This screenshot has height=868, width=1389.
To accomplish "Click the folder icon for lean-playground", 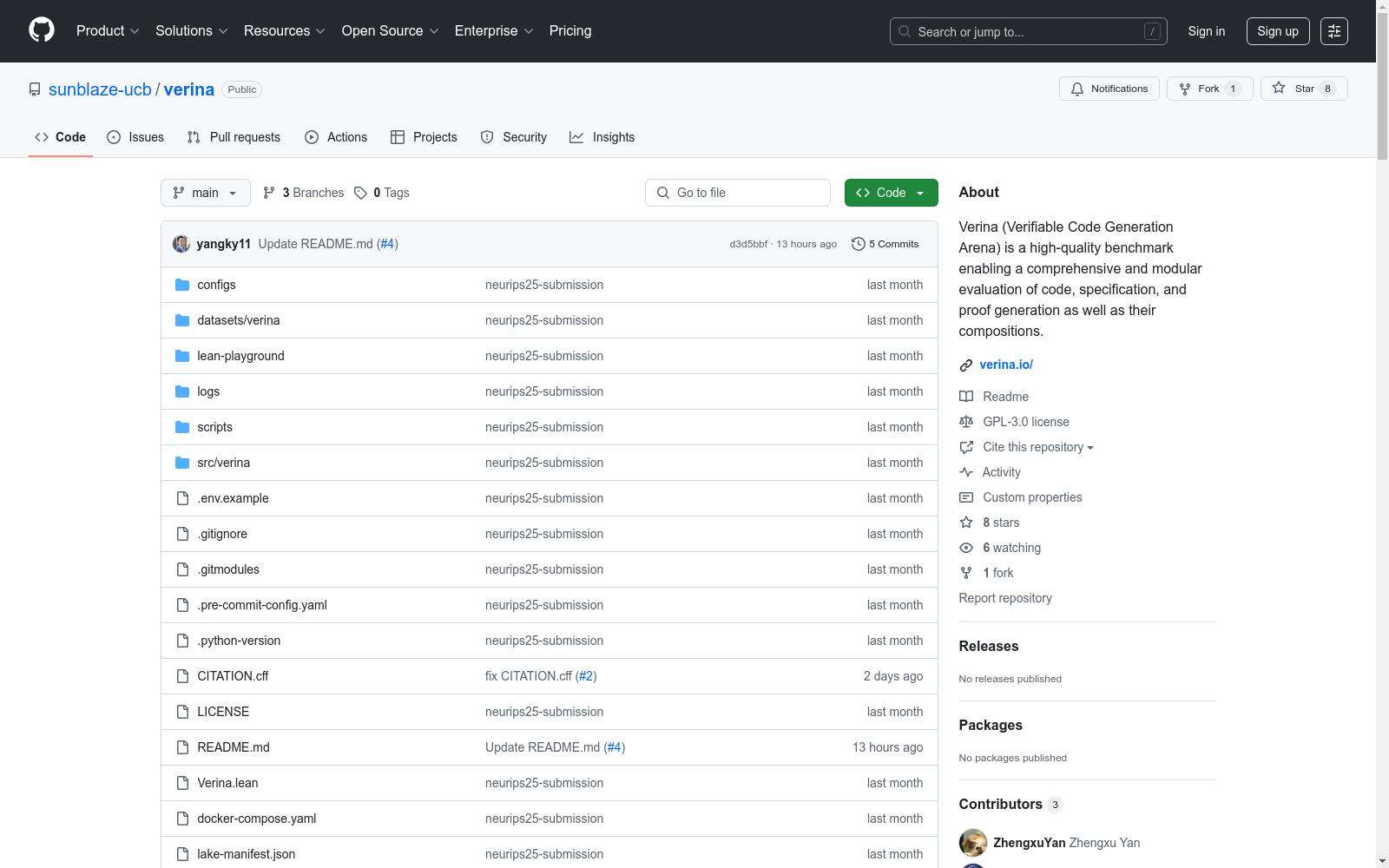I will [182, 356].
